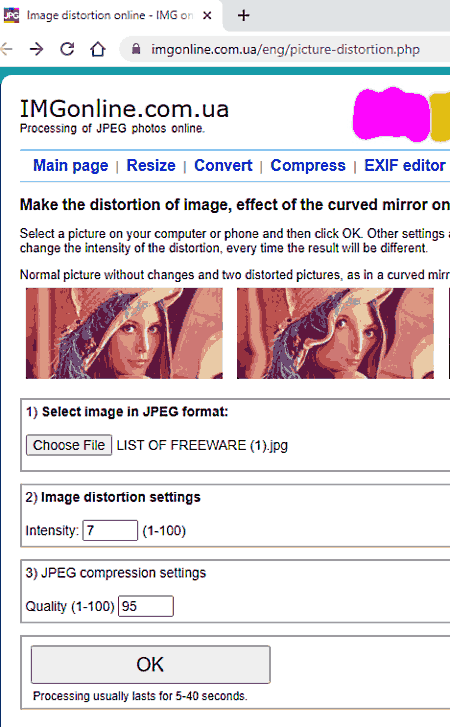Click the second distorted sample image
This screenshot has height=727, width=450.
click(335, 333)
